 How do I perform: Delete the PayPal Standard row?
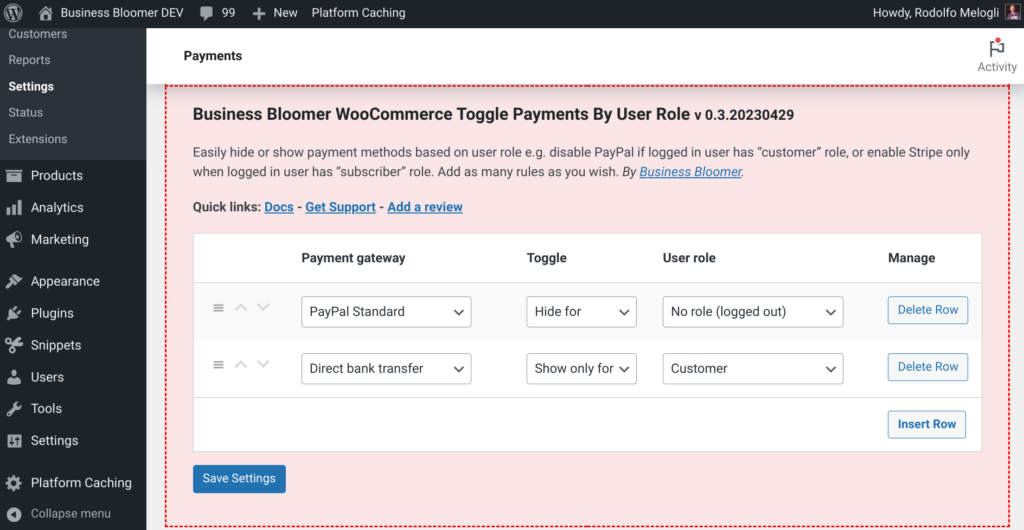[x=927, y=310]
